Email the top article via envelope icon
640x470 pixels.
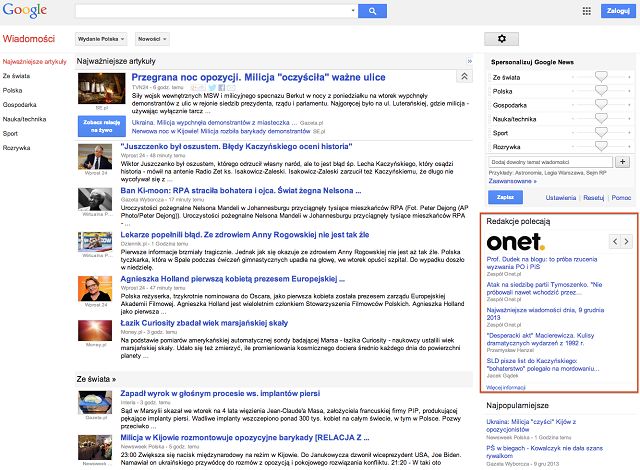point(231,87)
